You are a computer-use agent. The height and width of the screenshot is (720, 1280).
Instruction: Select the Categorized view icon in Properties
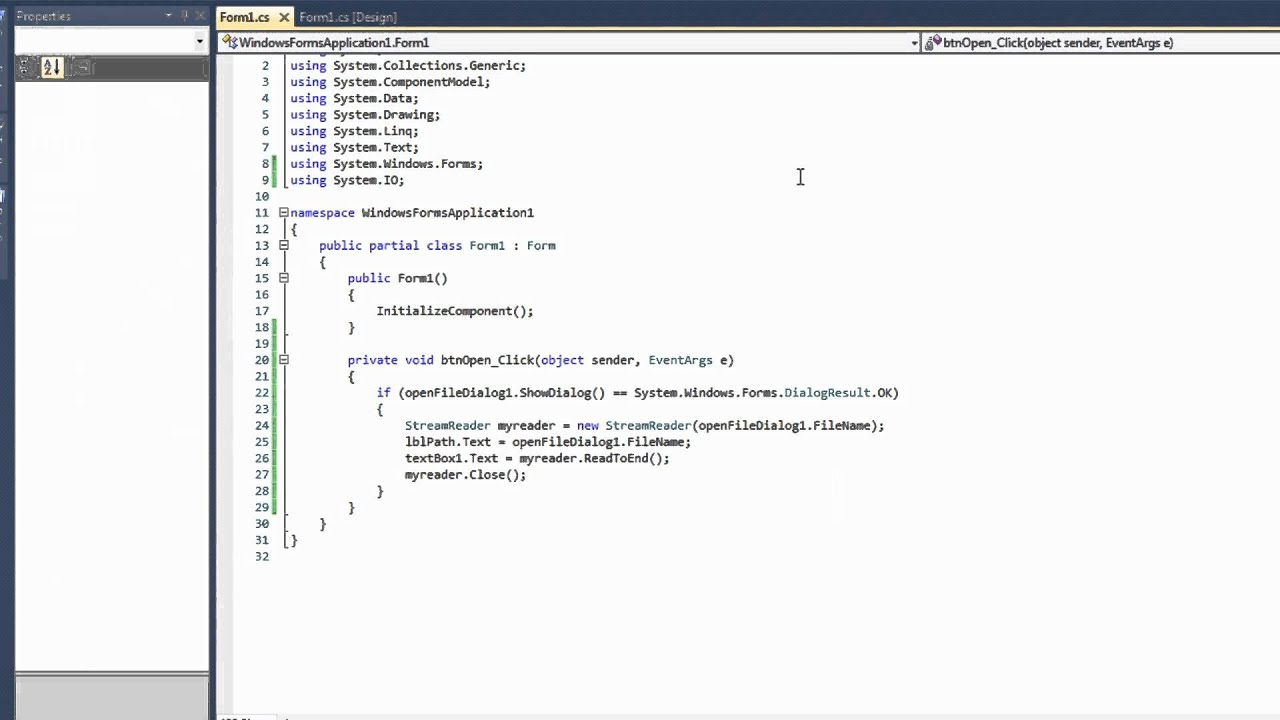[27, 67]
